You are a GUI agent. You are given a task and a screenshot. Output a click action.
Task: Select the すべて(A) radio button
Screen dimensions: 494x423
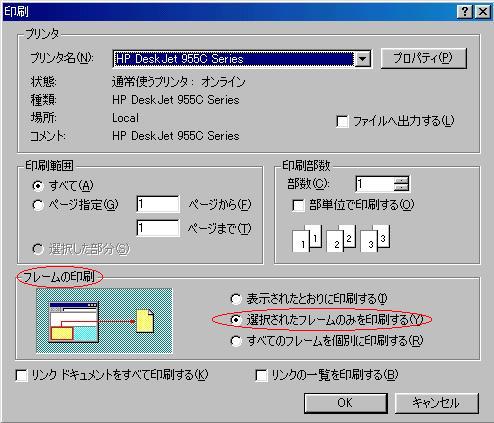[x=38, y=186]
